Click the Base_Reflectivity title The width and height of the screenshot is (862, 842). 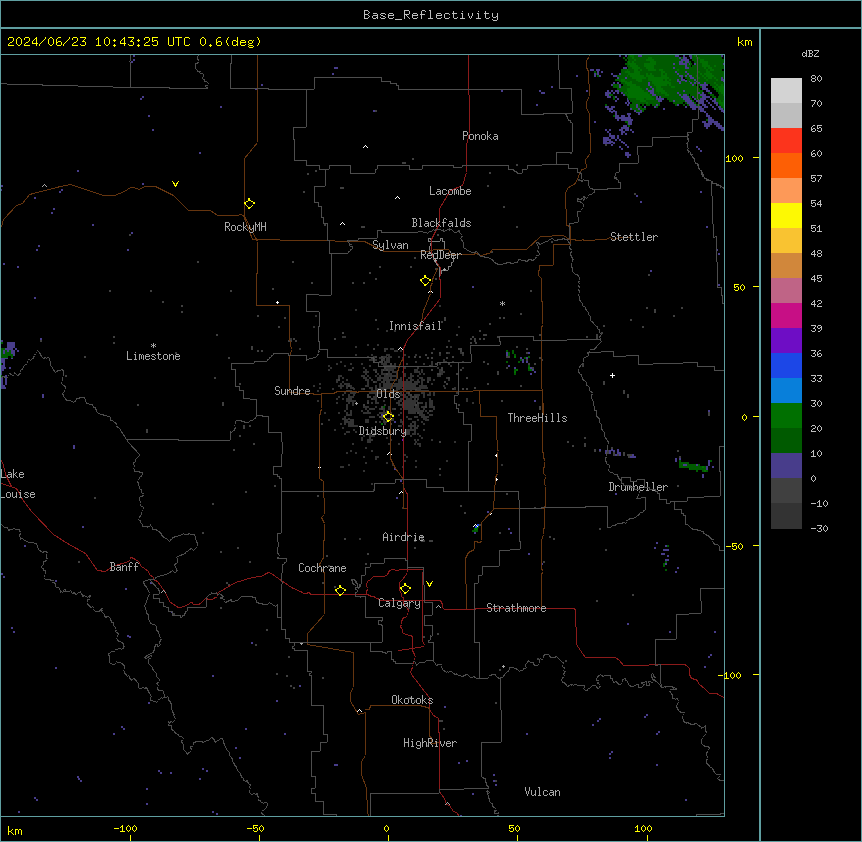431,15
